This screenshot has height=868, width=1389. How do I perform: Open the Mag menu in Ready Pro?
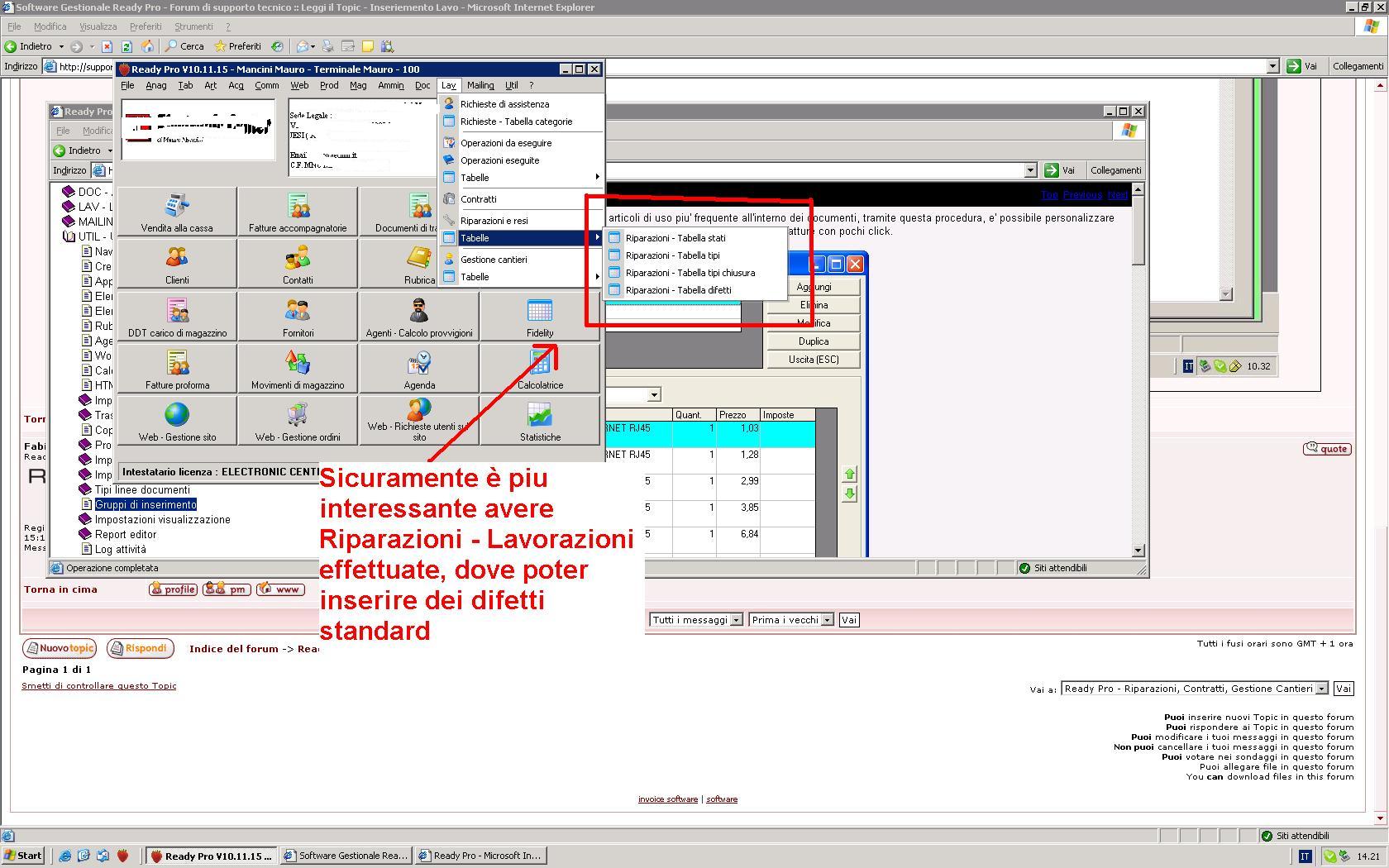358,85
